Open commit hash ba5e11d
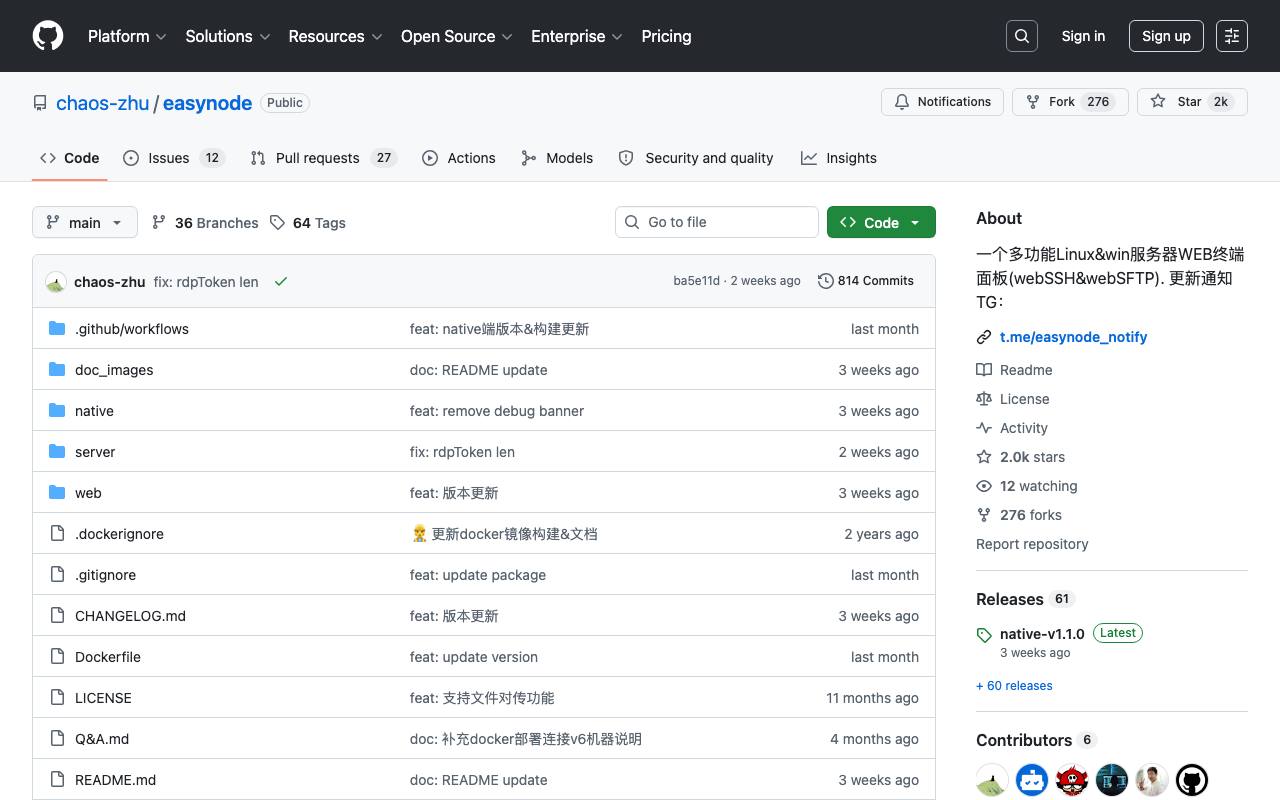 click(x=696, y=281)
